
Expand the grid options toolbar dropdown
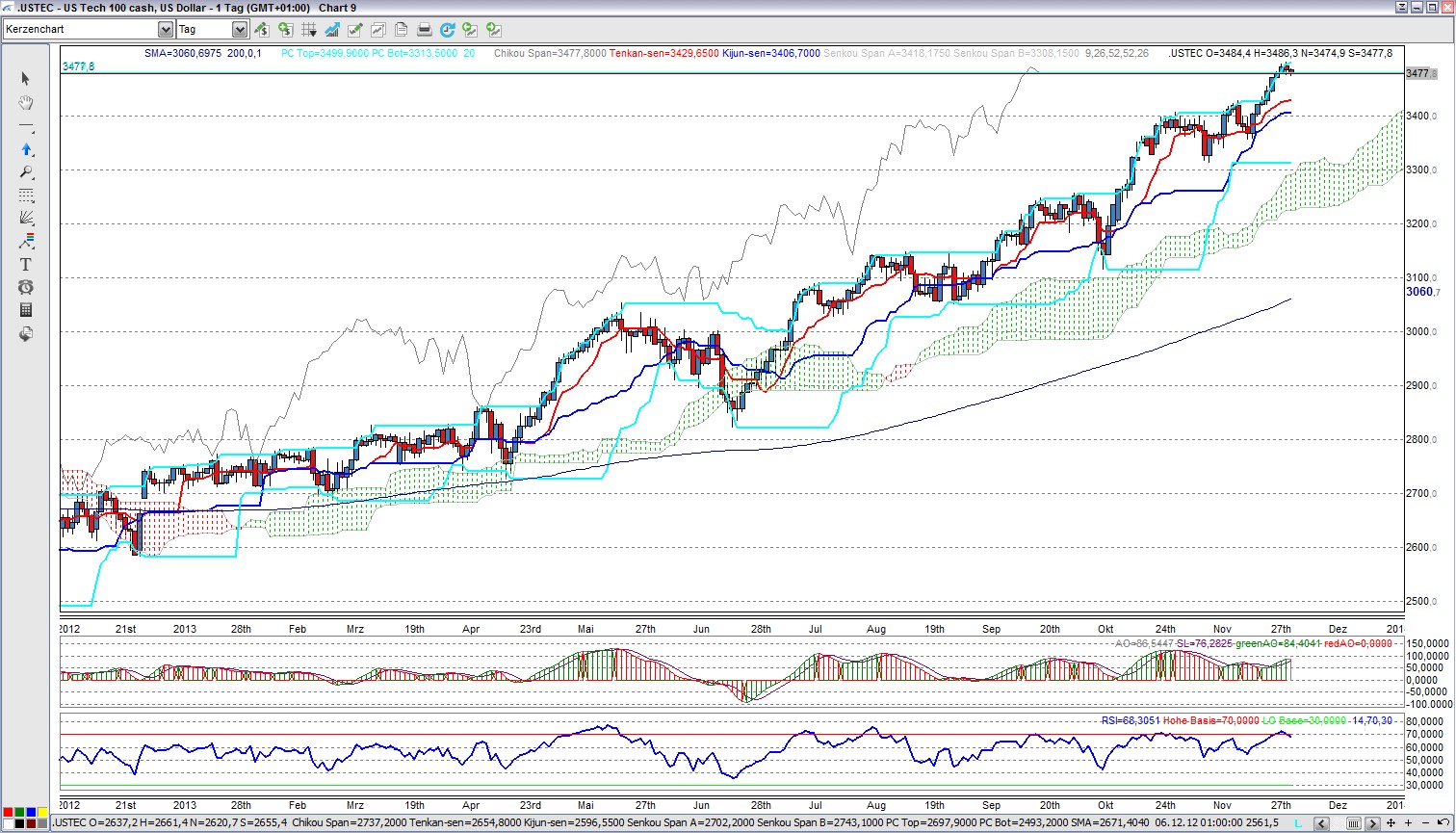tap(313, 30)
